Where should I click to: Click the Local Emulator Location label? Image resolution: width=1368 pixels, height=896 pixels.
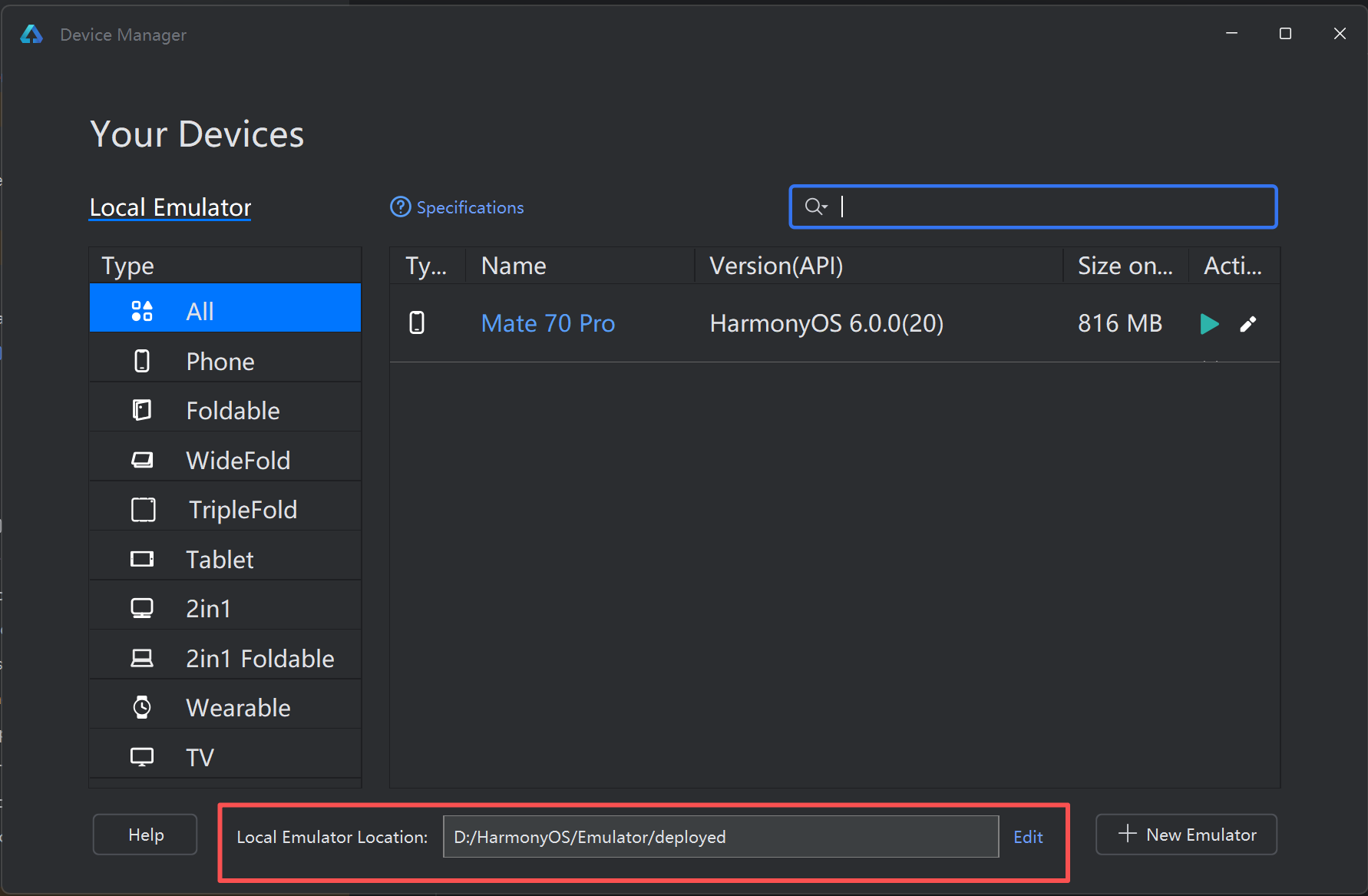coord(332,837)
